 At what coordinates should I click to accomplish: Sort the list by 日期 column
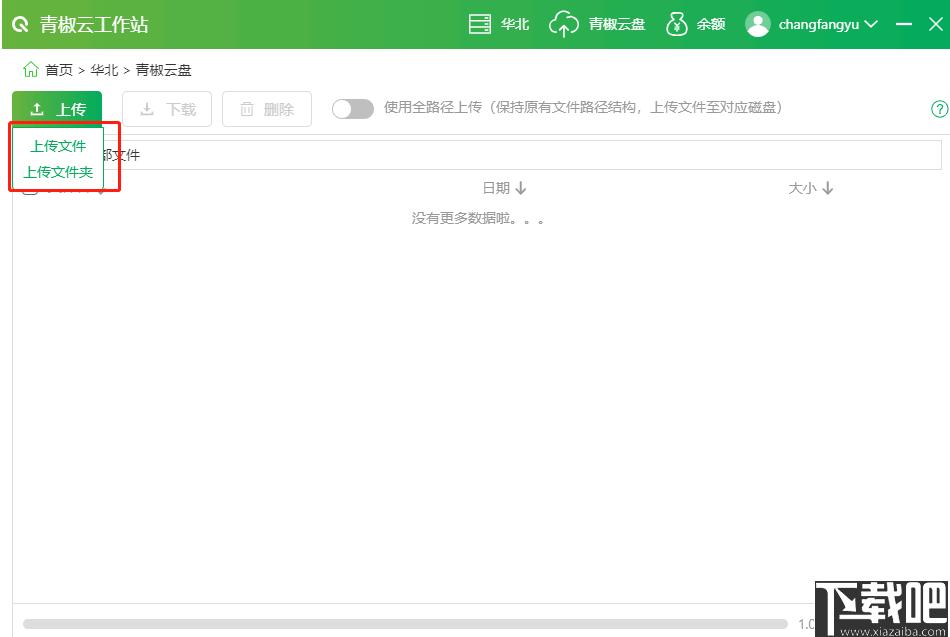click(x=504, y=188)
